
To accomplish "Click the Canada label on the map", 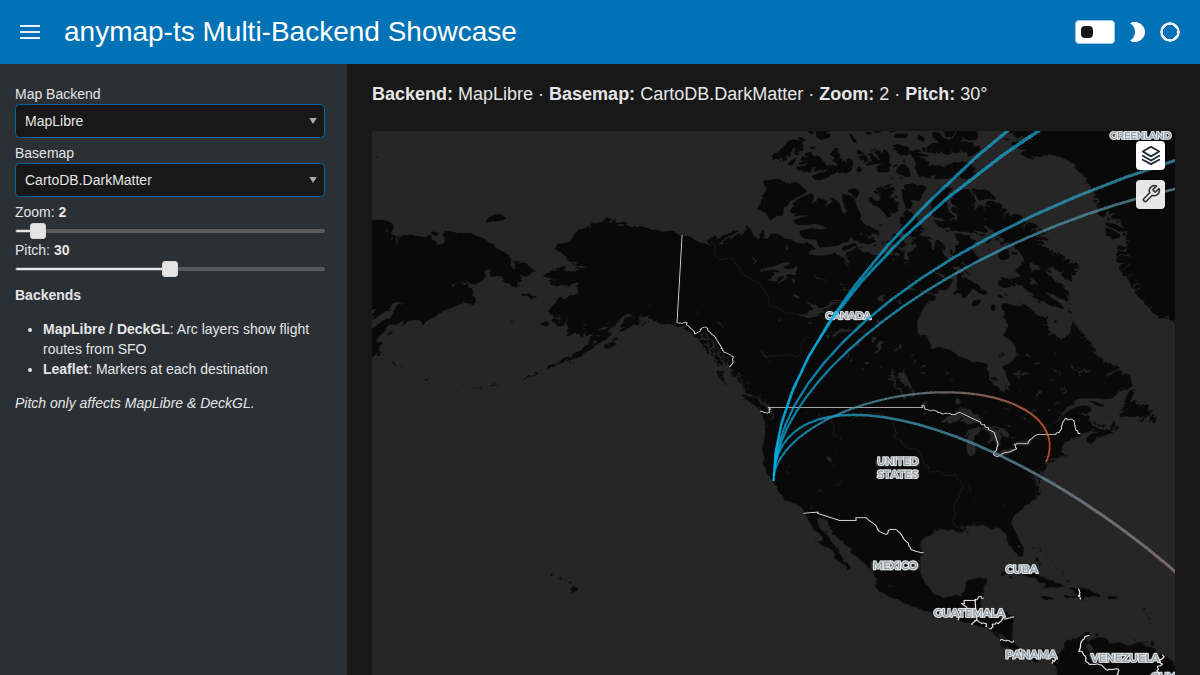I will tap(848, 315).
